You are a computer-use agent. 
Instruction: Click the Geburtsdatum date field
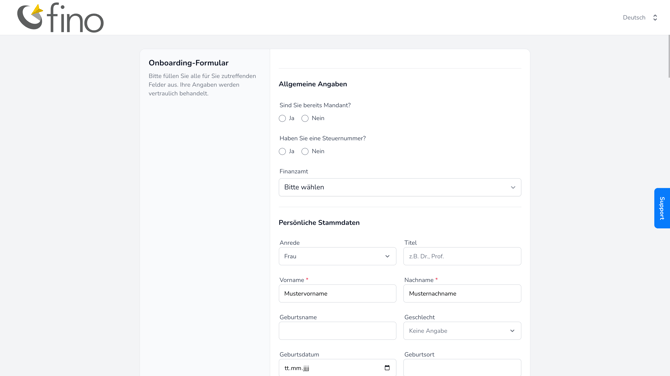[x=338, y=367]
